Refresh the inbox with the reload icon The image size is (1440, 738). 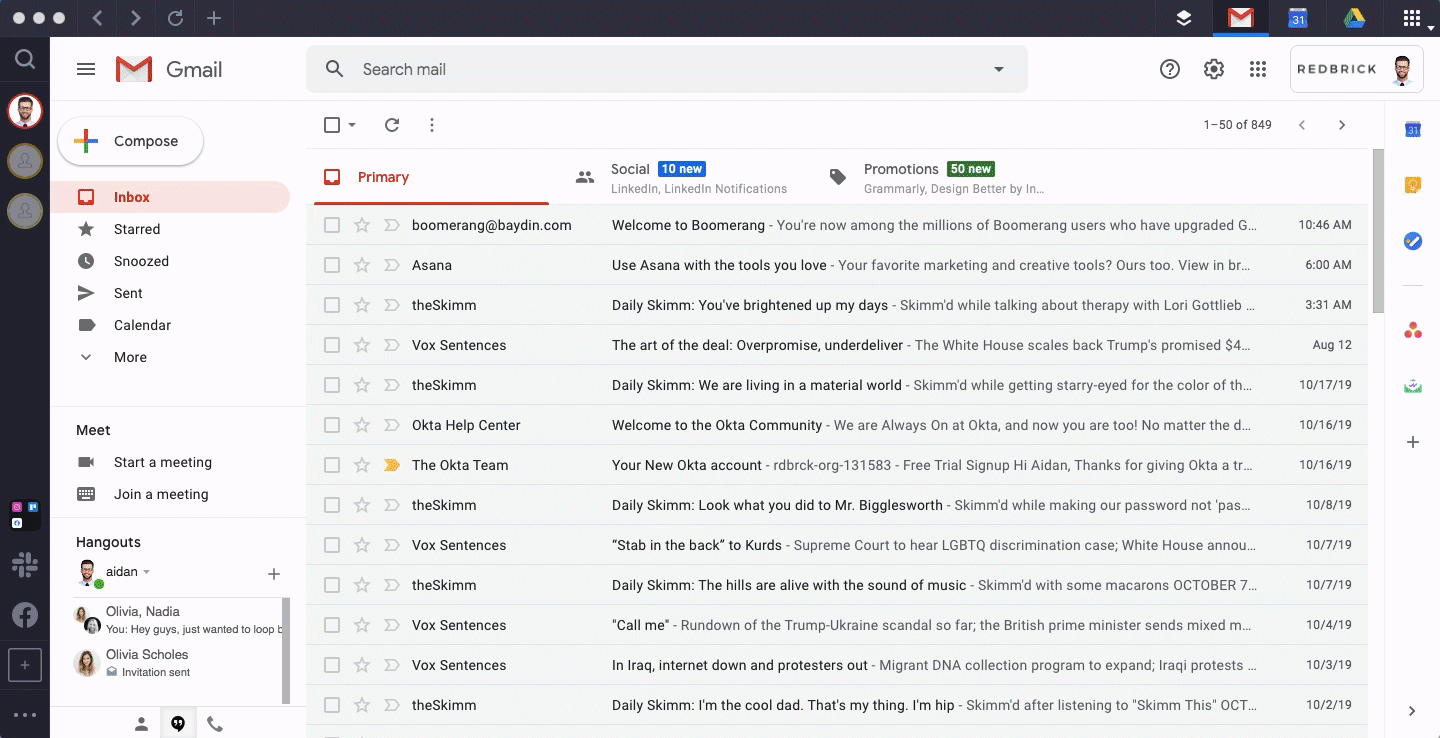pos(392,125)
